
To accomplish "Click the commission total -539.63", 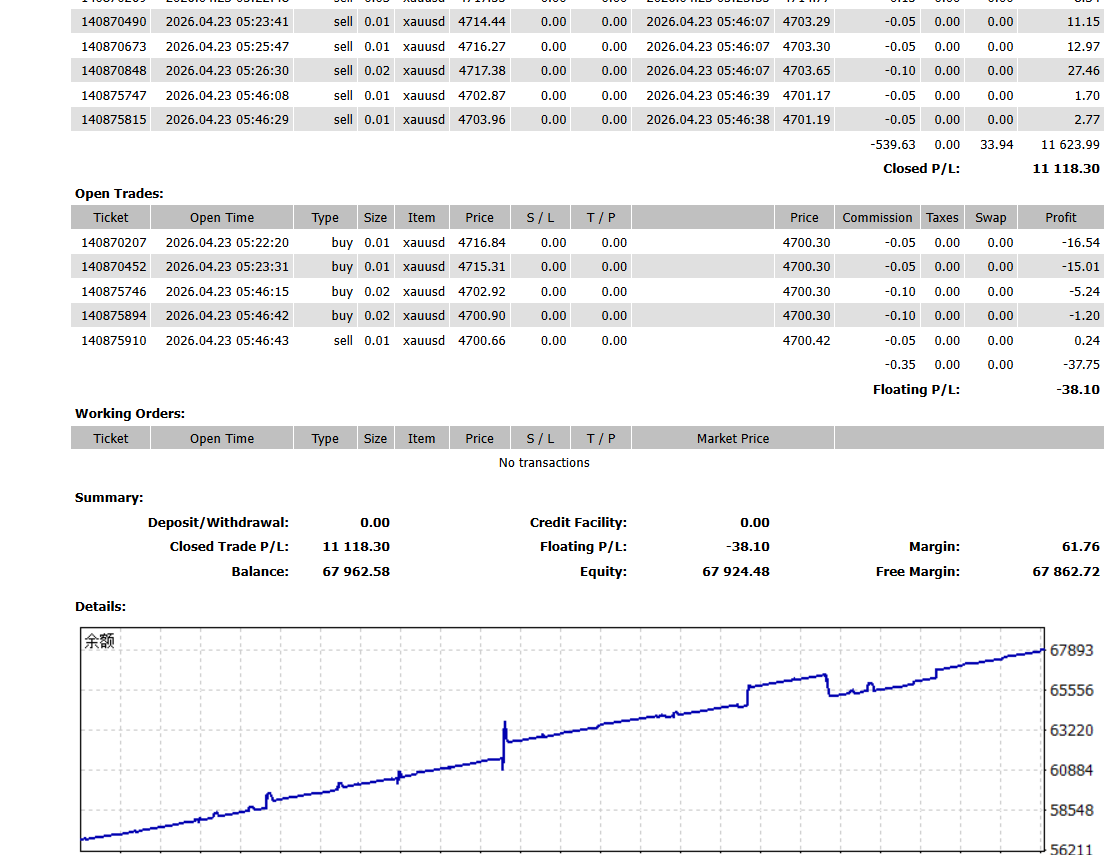I will (x=893, y=145).
